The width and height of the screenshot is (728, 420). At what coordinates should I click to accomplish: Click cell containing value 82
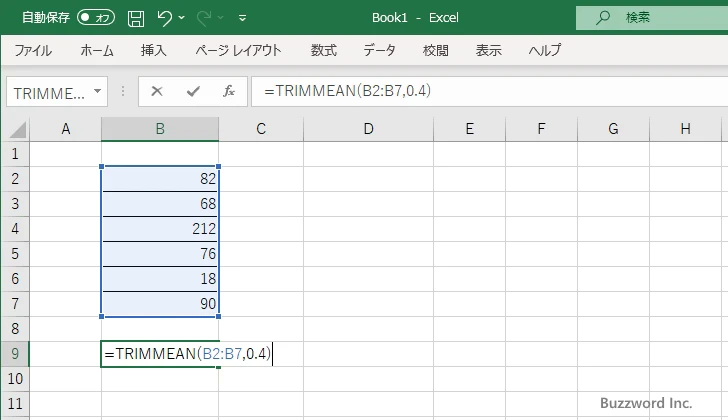160,179
